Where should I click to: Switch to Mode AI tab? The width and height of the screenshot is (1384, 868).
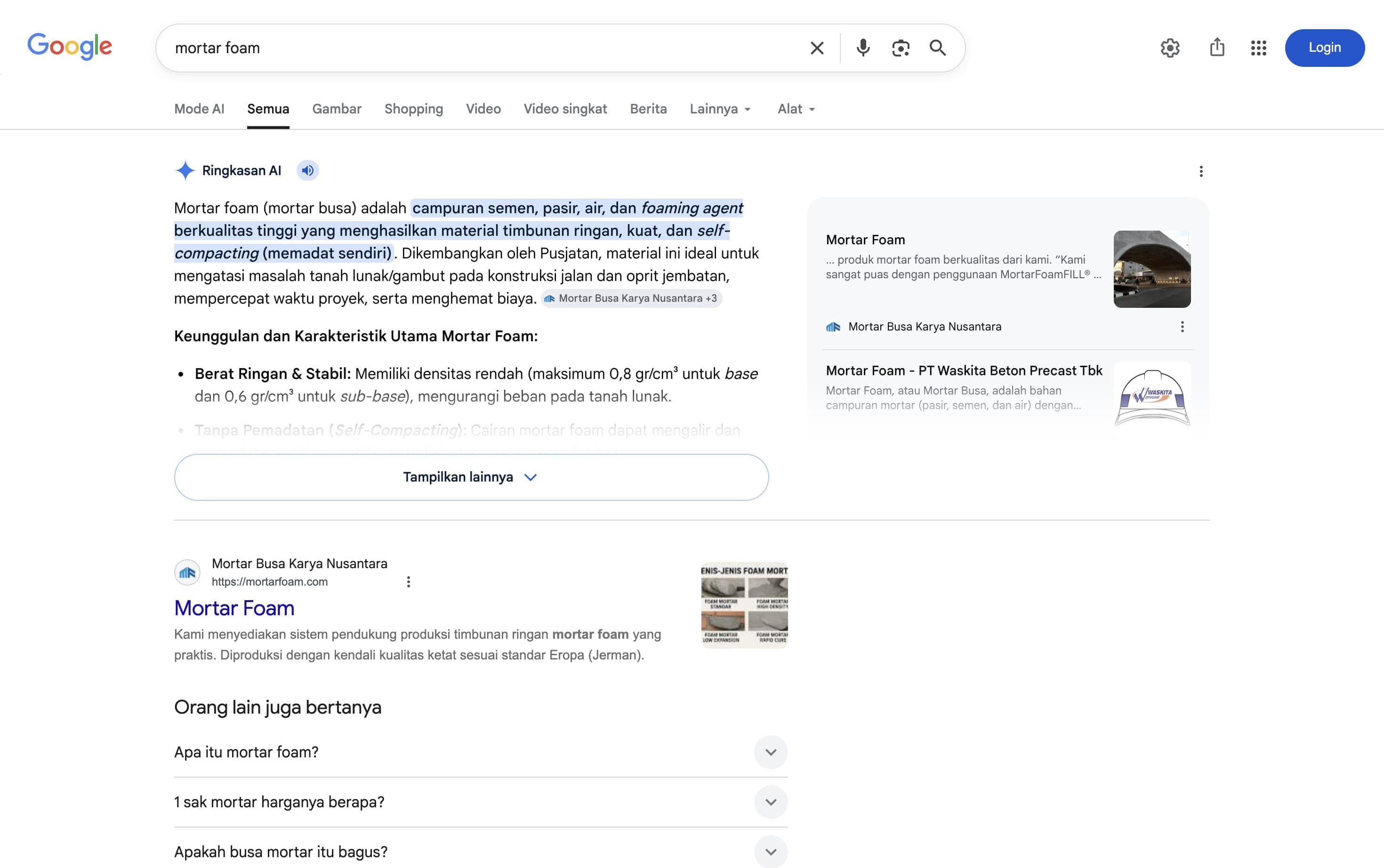(x=199, y=109)
